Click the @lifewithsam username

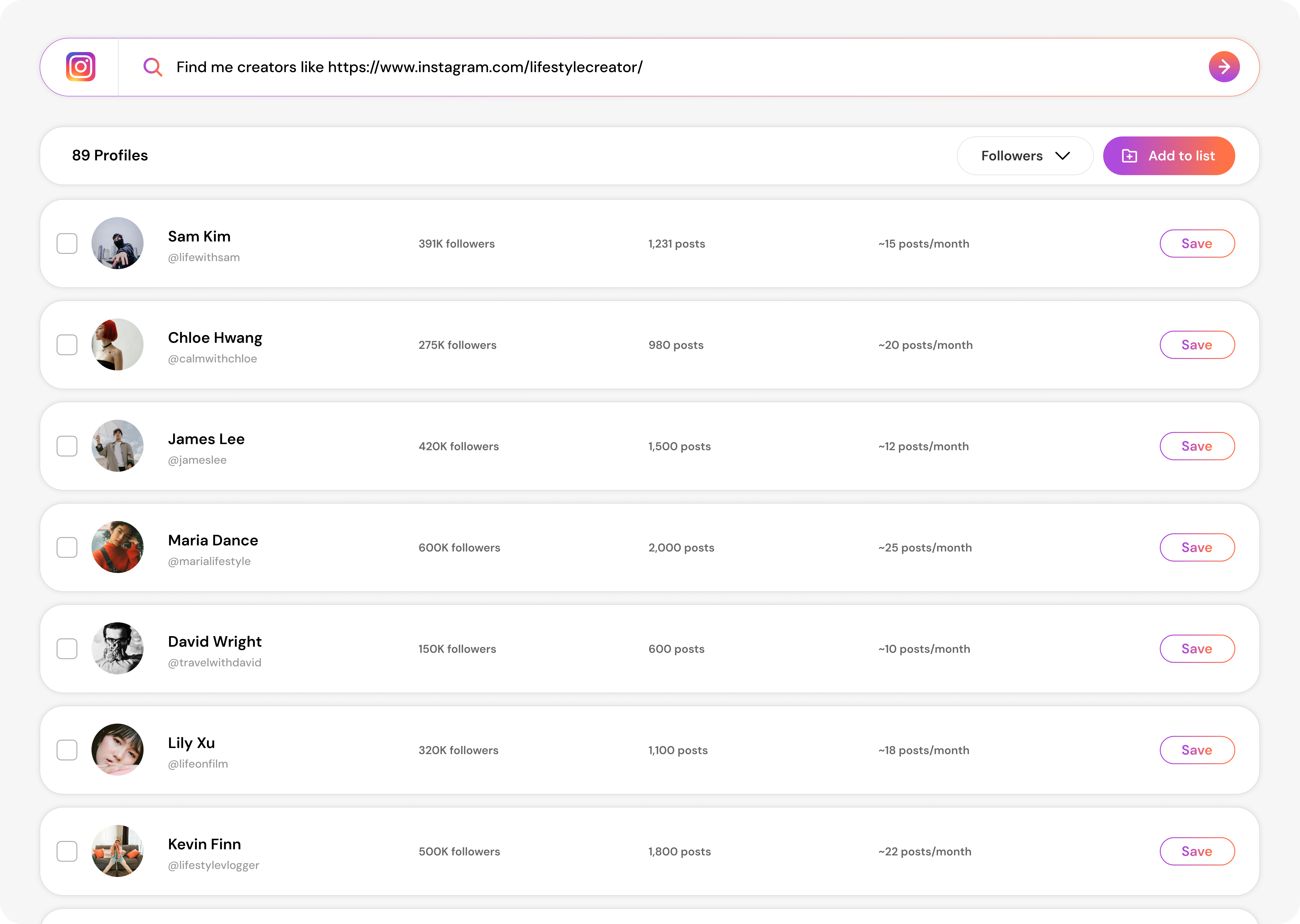tap(203, 257)
